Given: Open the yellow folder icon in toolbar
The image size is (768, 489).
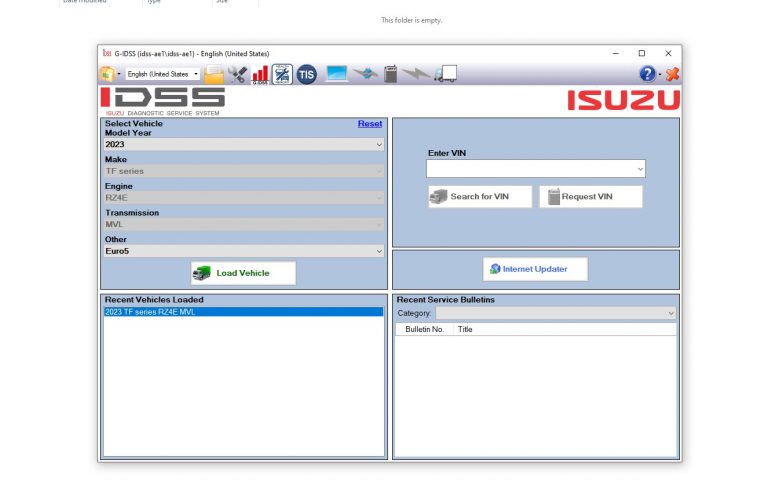Looking at the screenshot, I should 214,74.
